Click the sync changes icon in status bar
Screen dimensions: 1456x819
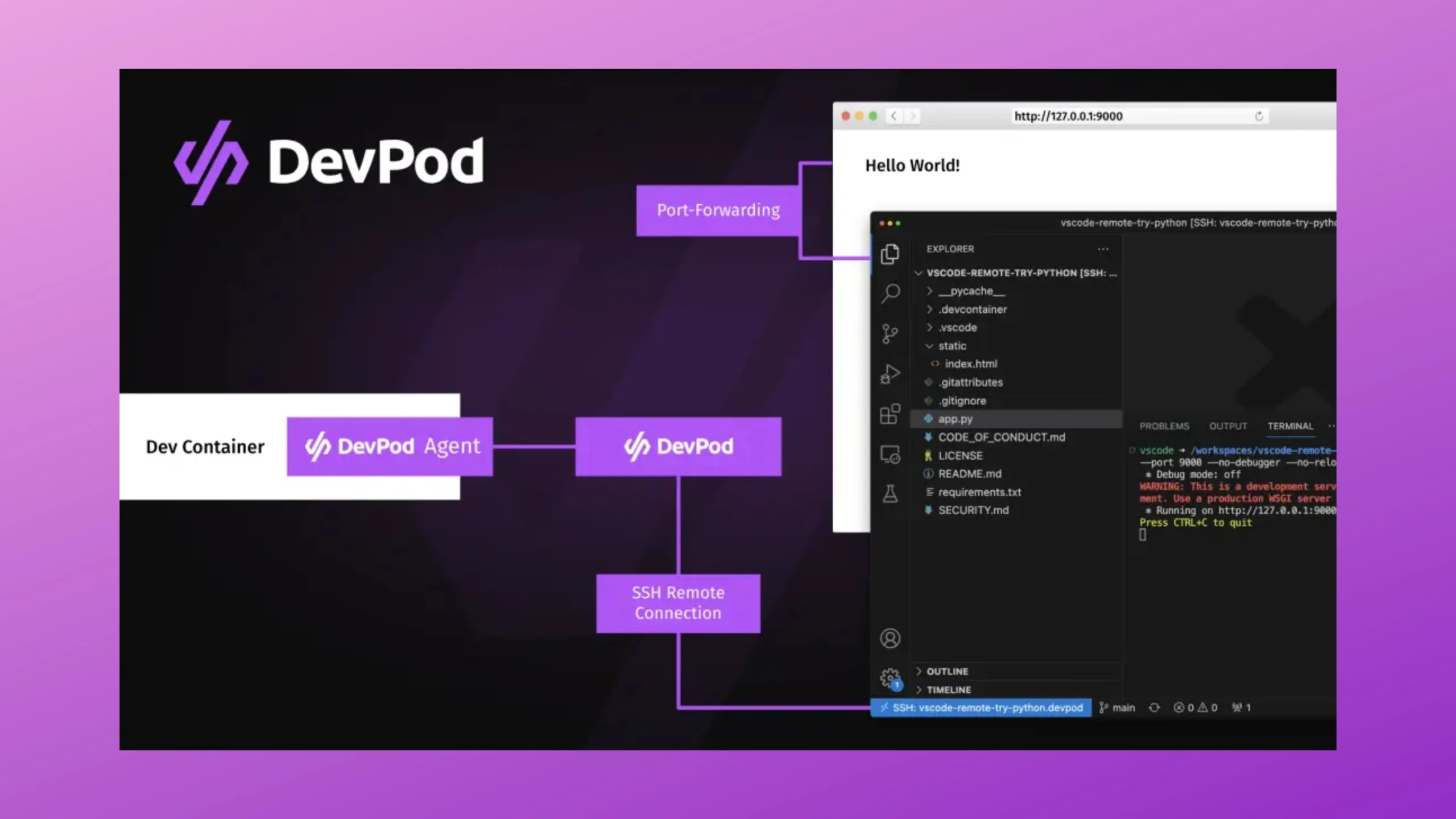[x=1154, y=708]
